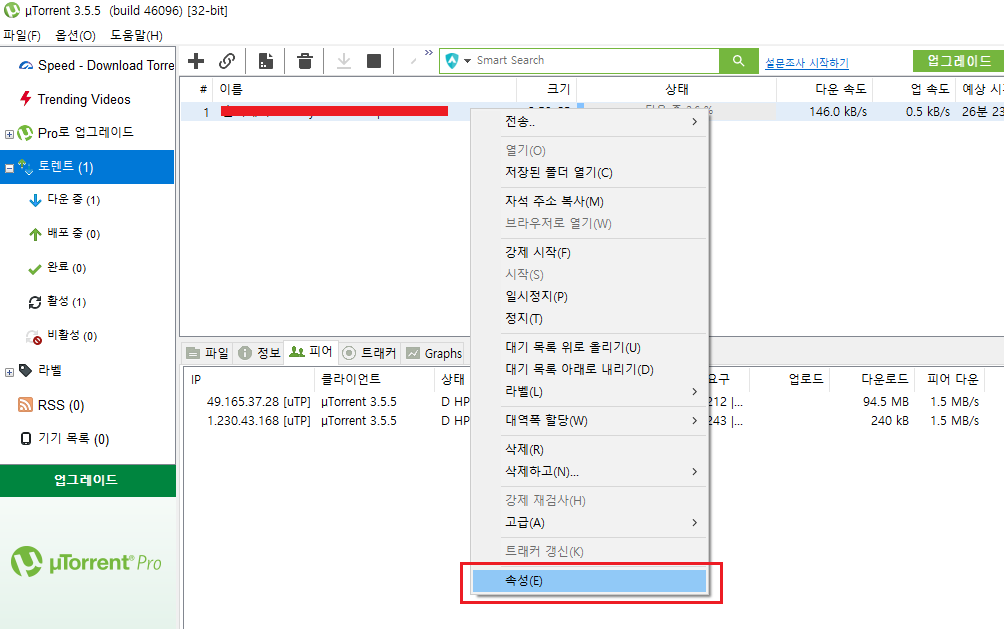Click the µTorrent Pro banner logo
This screenshot has width=1004, height=629.
86,562
